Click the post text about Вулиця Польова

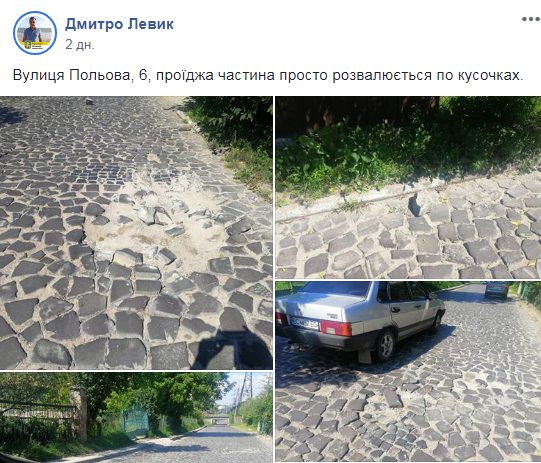point(268,75)
